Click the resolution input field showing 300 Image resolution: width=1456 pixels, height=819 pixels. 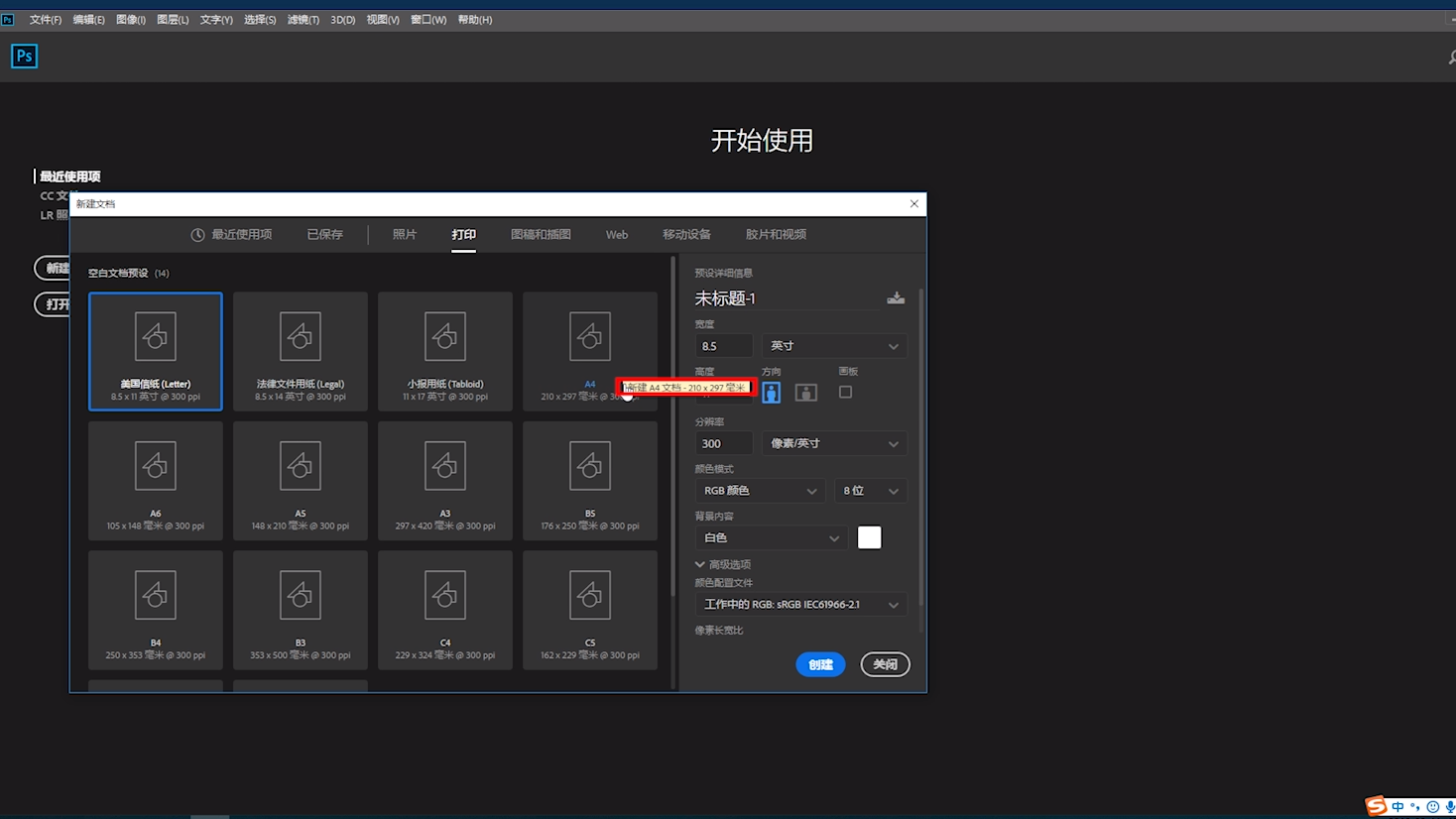click(723, 443)
